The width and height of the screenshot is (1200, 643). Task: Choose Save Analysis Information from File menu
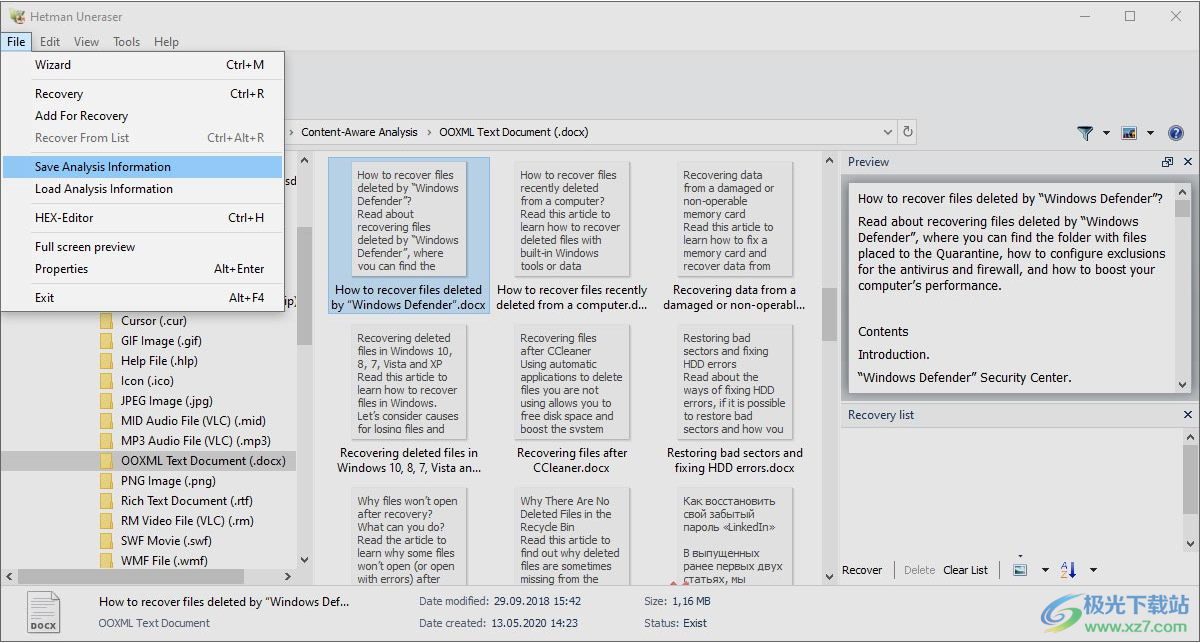coord(103,167)
